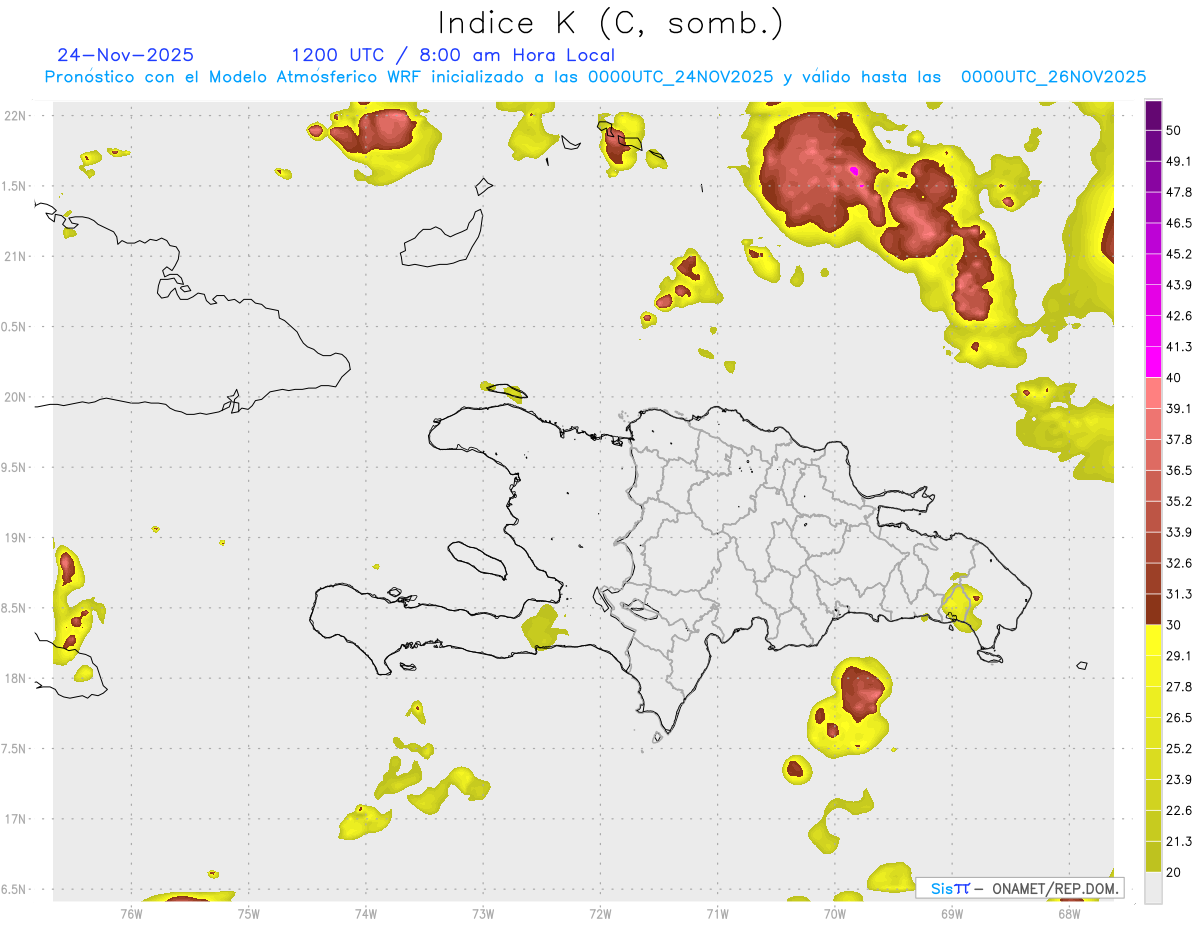Click the colorbar value label 27.8
The image size is (1200, 927).
coord(1179,686)
